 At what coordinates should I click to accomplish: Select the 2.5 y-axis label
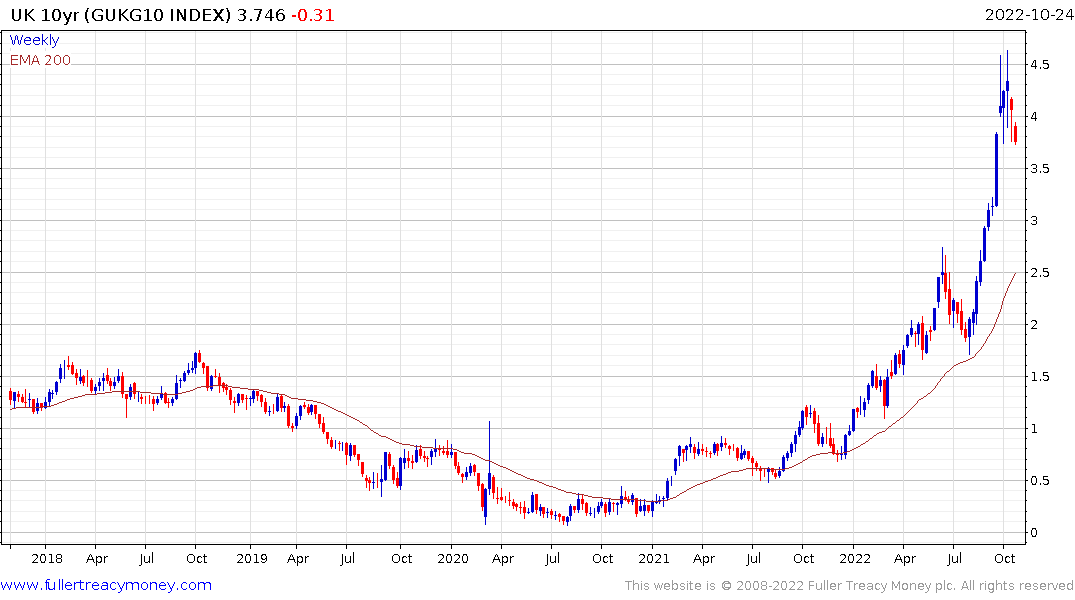[x=1039, y=273]
